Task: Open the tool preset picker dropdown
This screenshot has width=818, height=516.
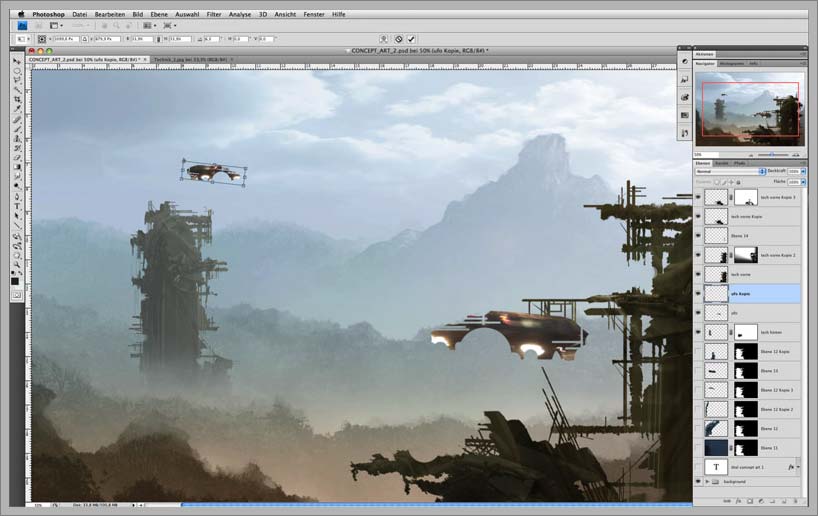Action: [23, 39]
